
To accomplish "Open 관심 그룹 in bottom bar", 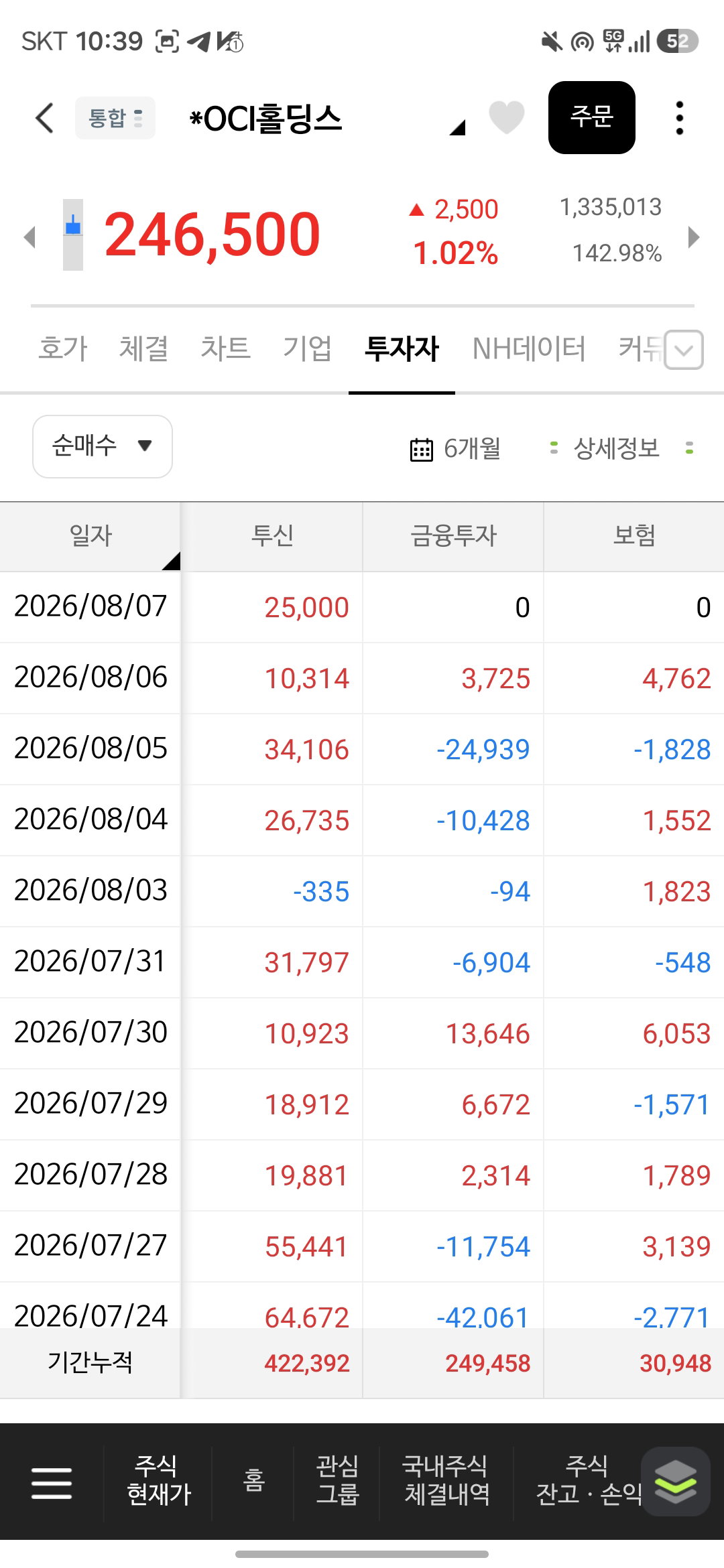I will click(x=337, y=1480).
